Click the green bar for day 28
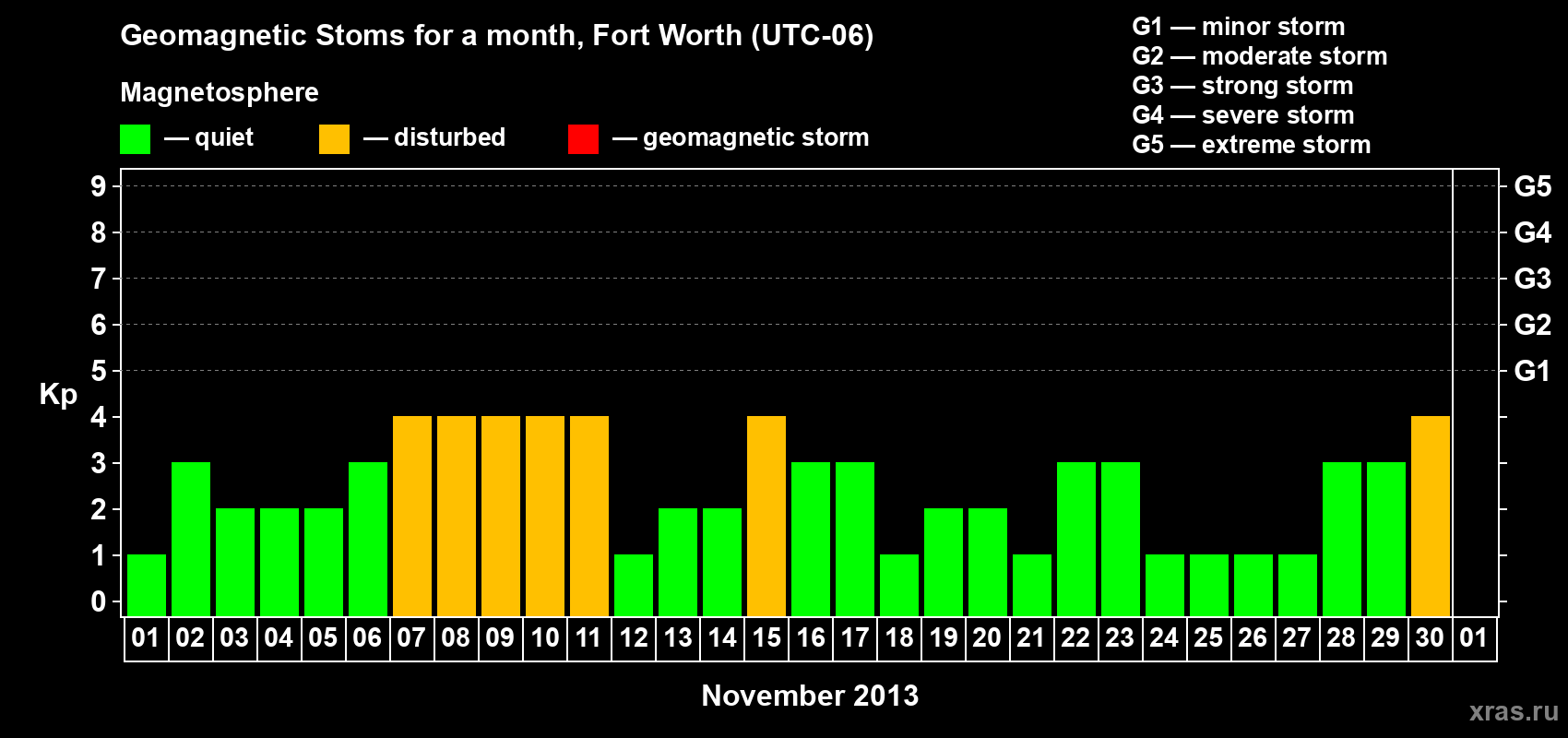Screen dimensions: 1568x738 pyautogui.click(x=1342, y=539)
